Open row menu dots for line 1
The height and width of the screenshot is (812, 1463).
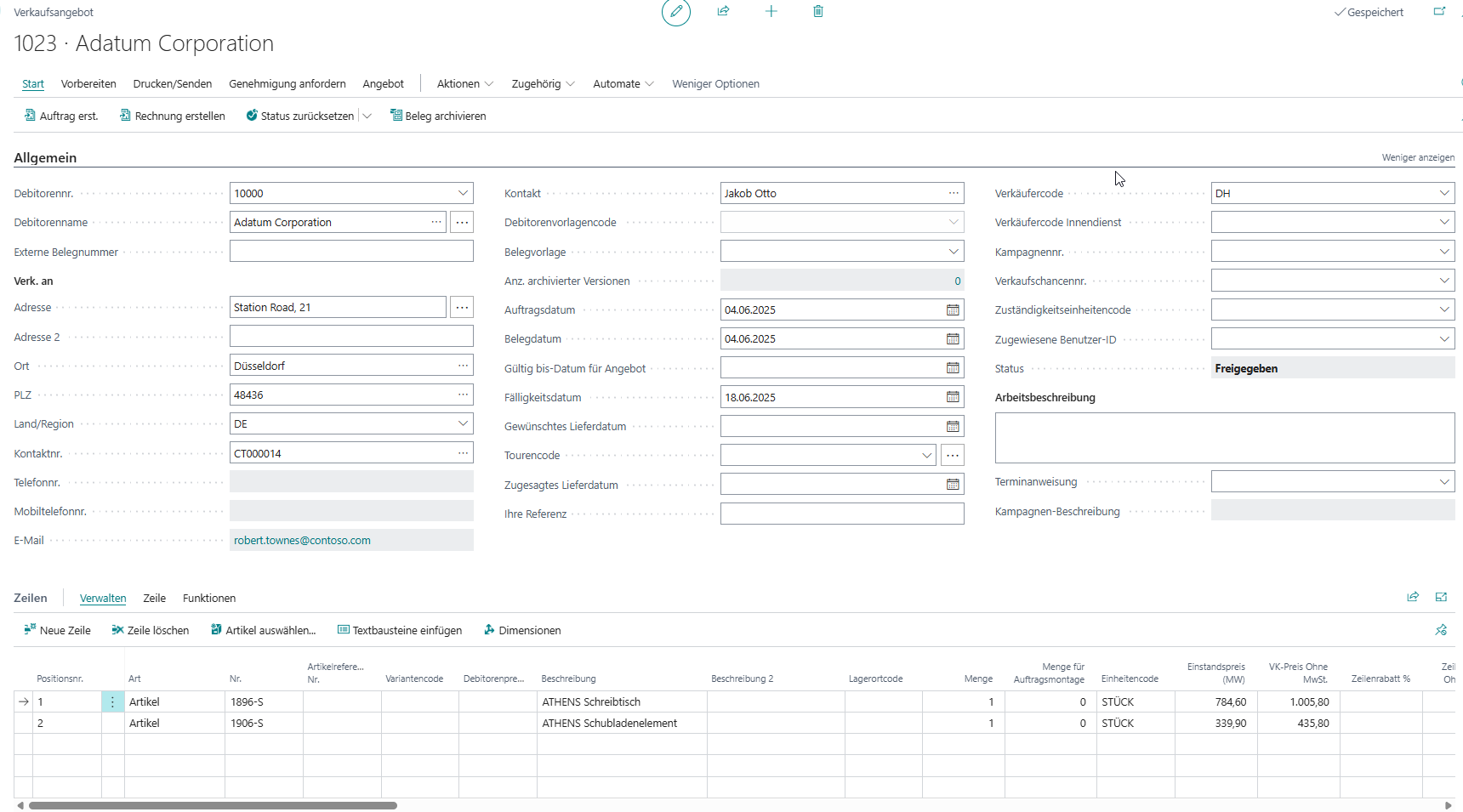point(112,702)
